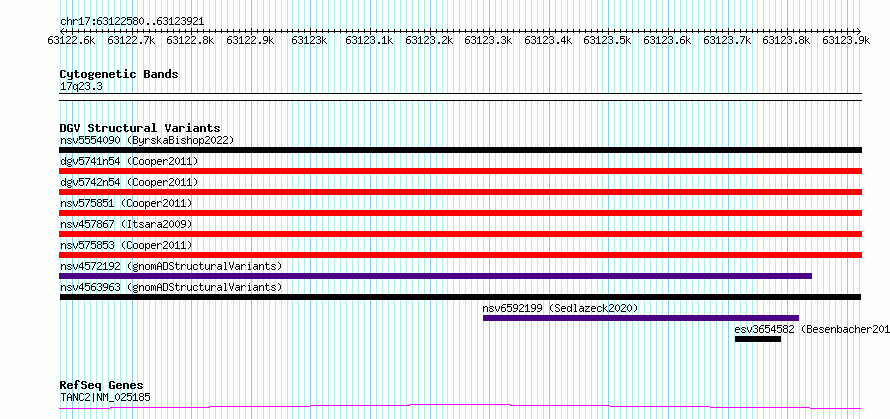The width and height of the screenshot is (890, 419).
Task: Click the 17q23.3 cytogenetic band line
Action: point(460,97)
